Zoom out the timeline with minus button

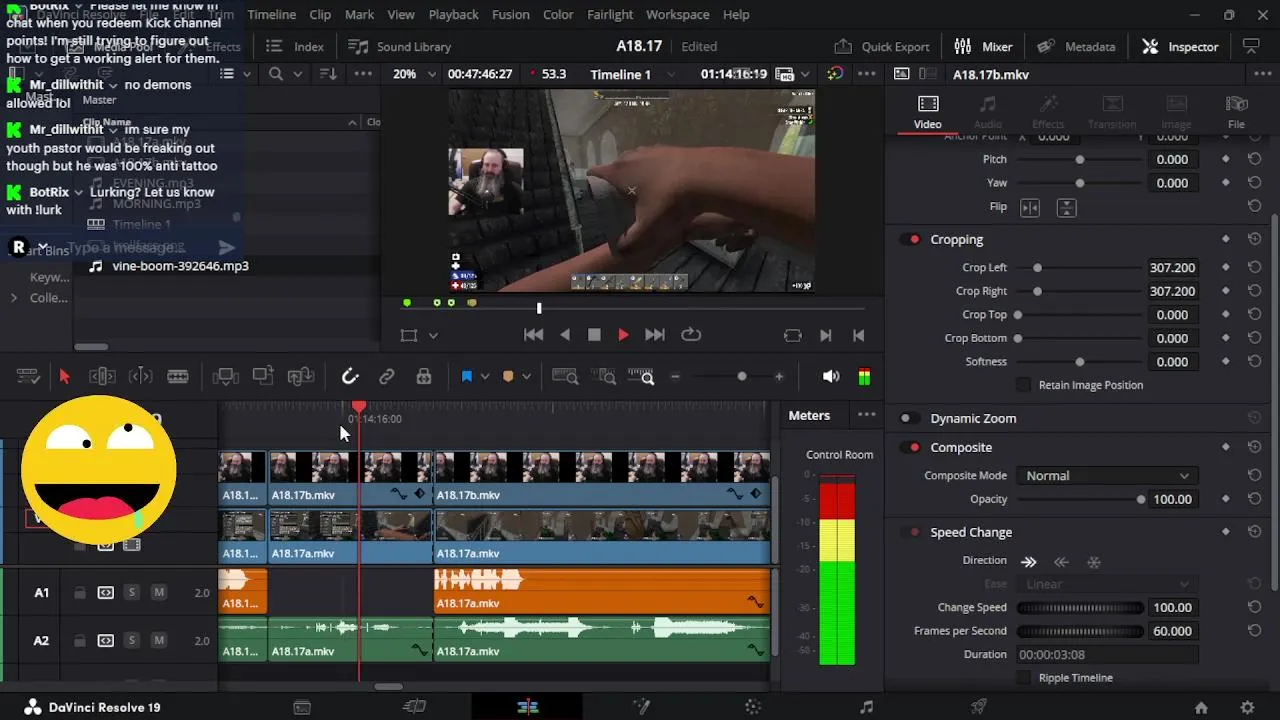pos(676,377)
